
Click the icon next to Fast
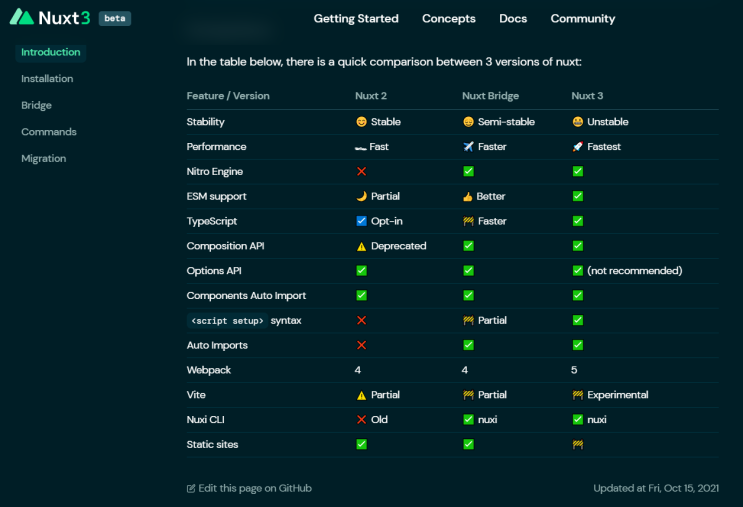point(361,148)
